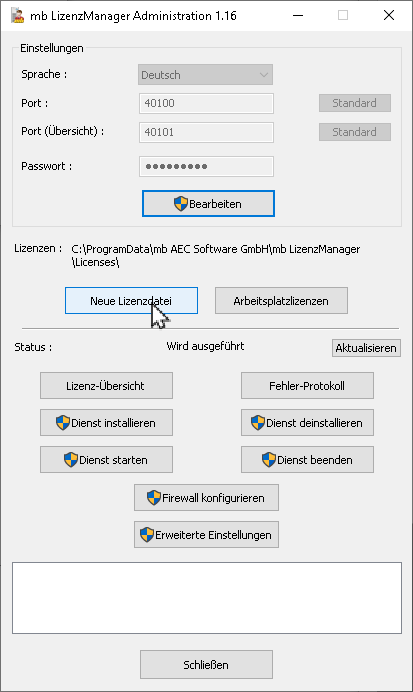Click Standard button beside Port (Übersicht)
This screenshot has width=413, height=692.
click(355, 132)
